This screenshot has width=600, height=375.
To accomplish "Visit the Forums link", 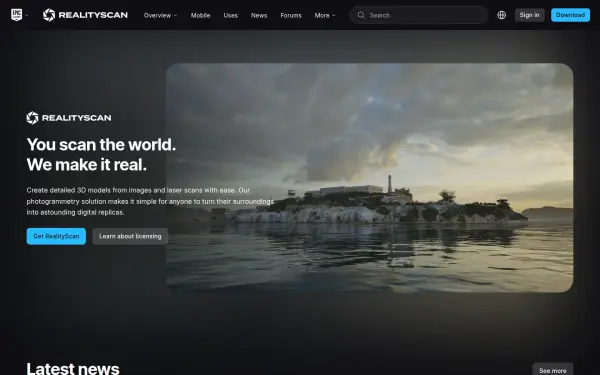I will pyautogui.click(x=291, y=15).
